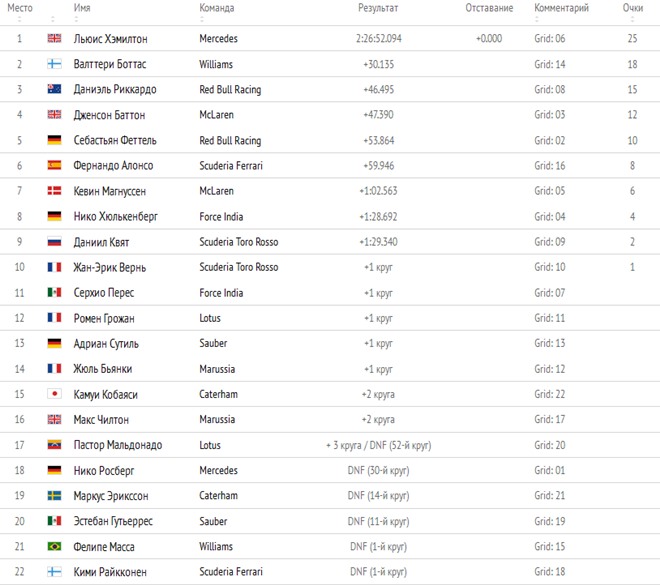The image size is (660, 585).
Task: Sort table by Имя column header
Action: [82, 8]
